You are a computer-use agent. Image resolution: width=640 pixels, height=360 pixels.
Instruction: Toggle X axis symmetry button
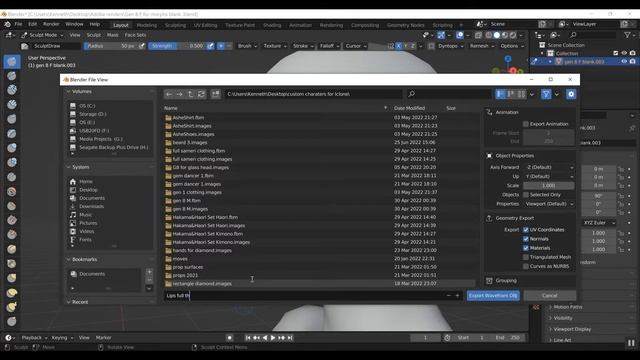click(398, 46)
